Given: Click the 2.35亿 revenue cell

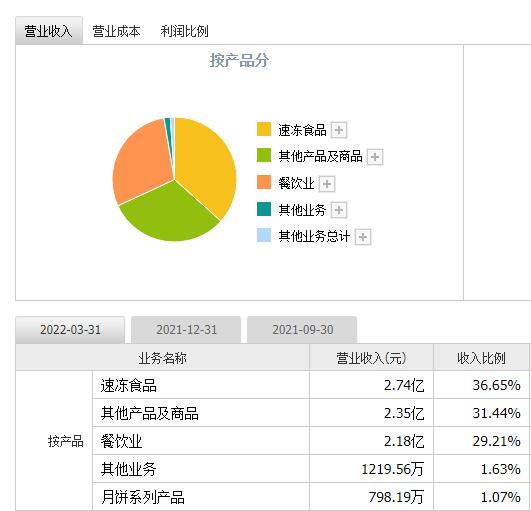Looking at the screenshot, I should point(371,413).
